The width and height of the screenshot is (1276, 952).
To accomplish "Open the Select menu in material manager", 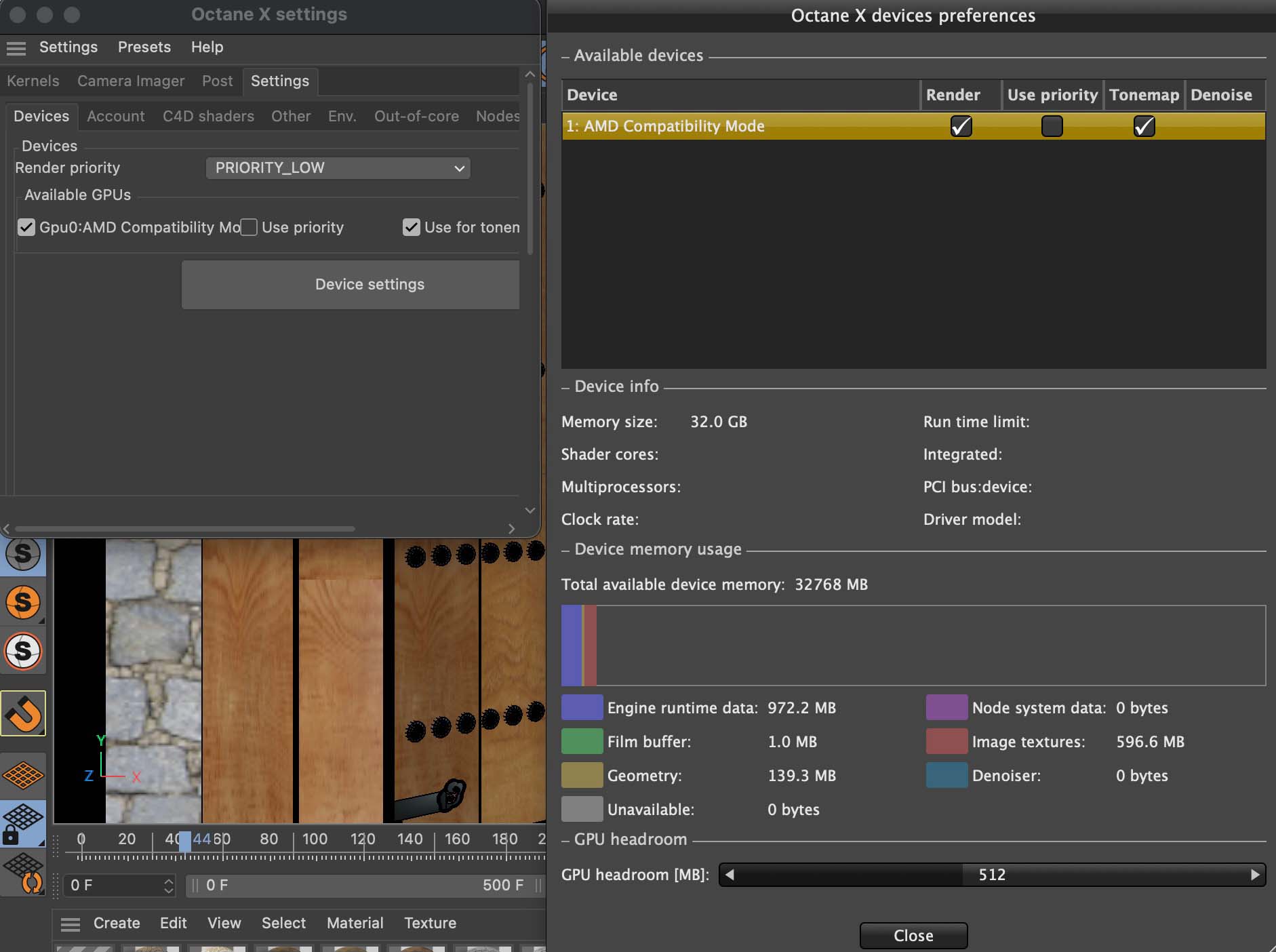I will click(283, 923).
